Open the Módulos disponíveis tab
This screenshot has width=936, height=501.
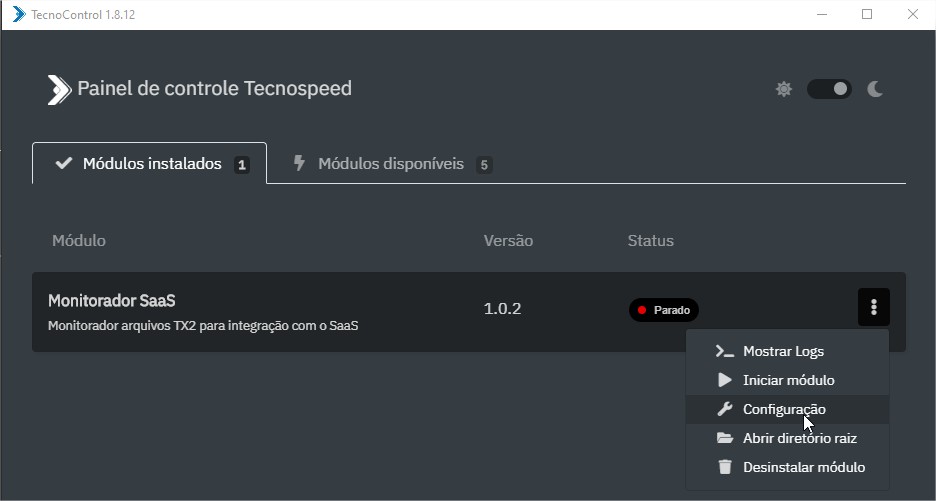393,164
